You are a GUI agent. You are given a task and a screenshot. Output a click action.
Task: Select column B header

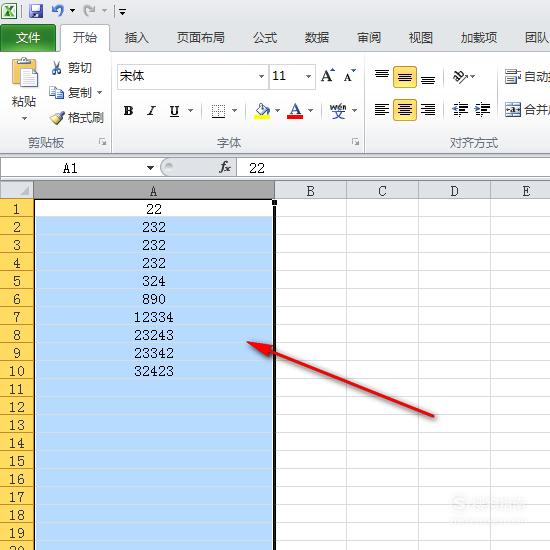point(310,191)
